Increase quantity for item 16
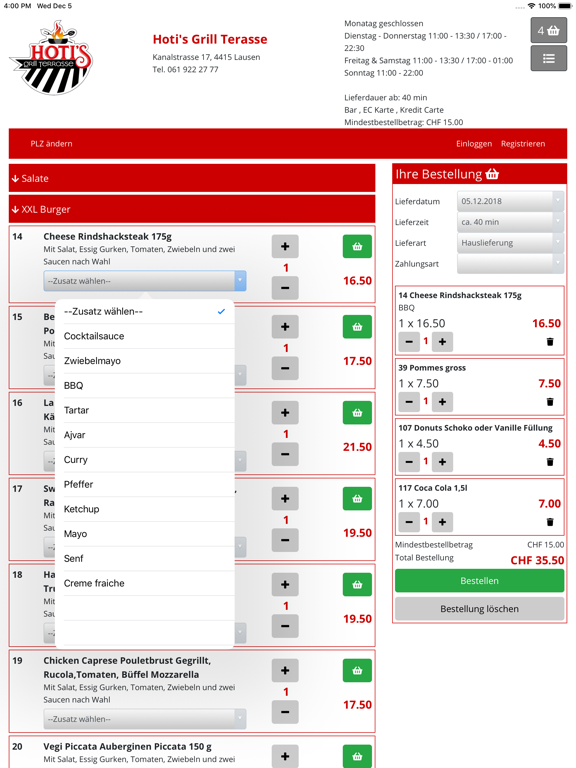This screenshot has width=576, height=768. pos(285,413)
